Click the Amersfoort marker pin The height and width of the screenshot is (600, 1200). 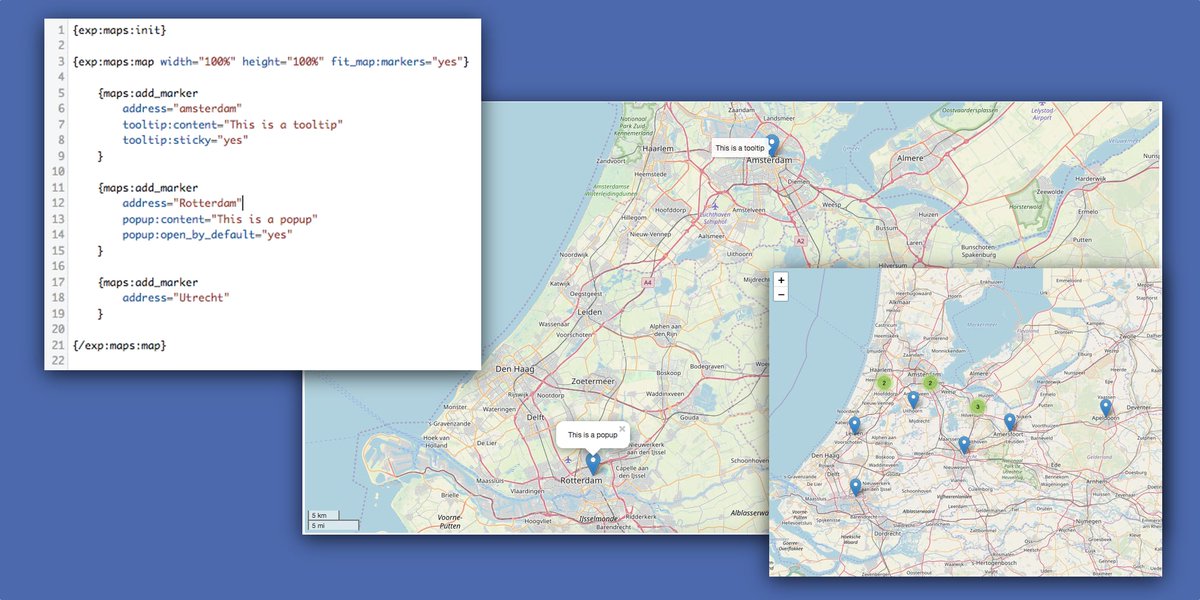1009,420
